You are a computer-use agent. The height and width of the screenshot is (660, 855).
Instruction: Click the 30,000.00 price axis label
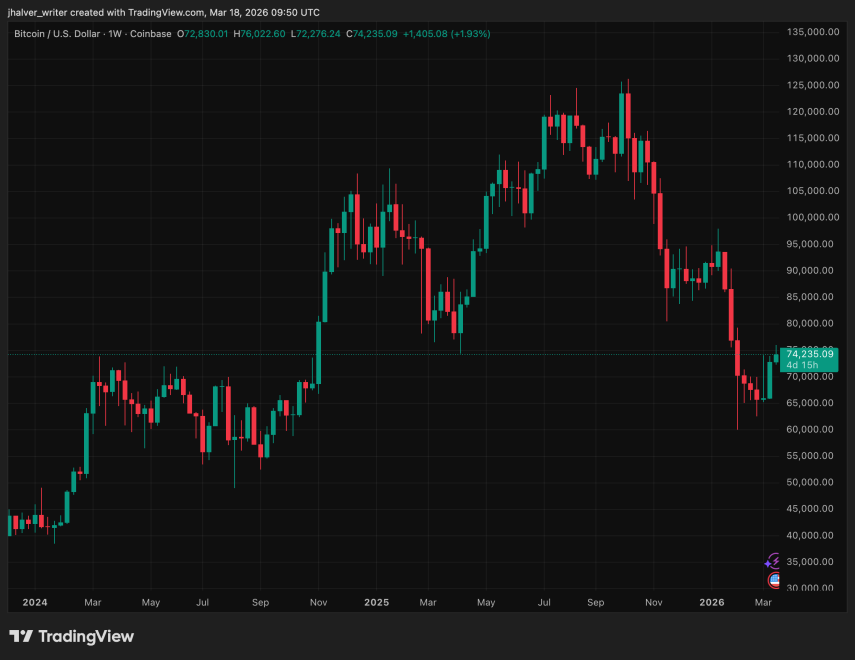tap(809, 588)
